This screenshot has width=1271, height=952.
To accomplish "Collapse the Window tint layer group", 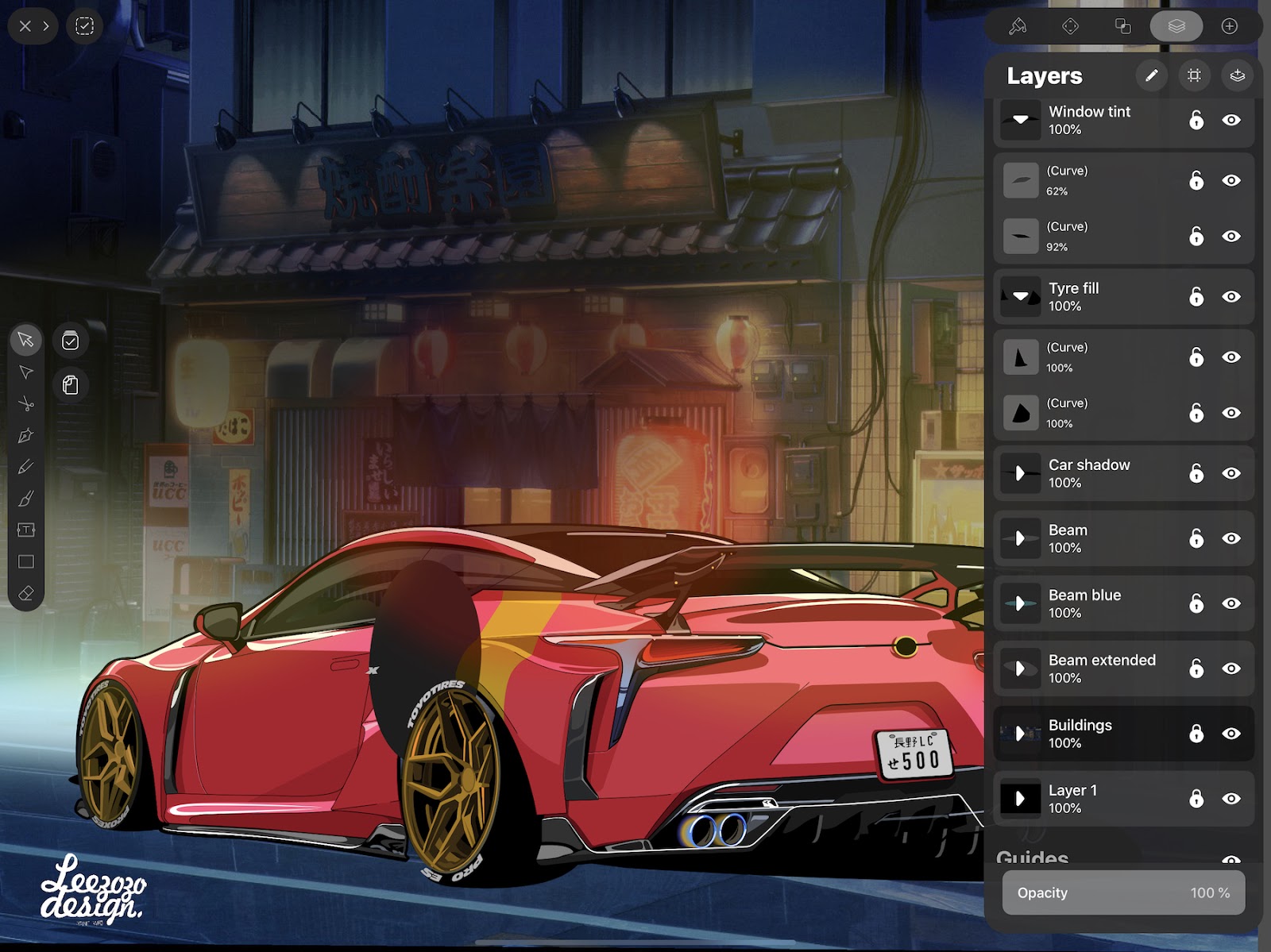I will [x=1021, y=120].
